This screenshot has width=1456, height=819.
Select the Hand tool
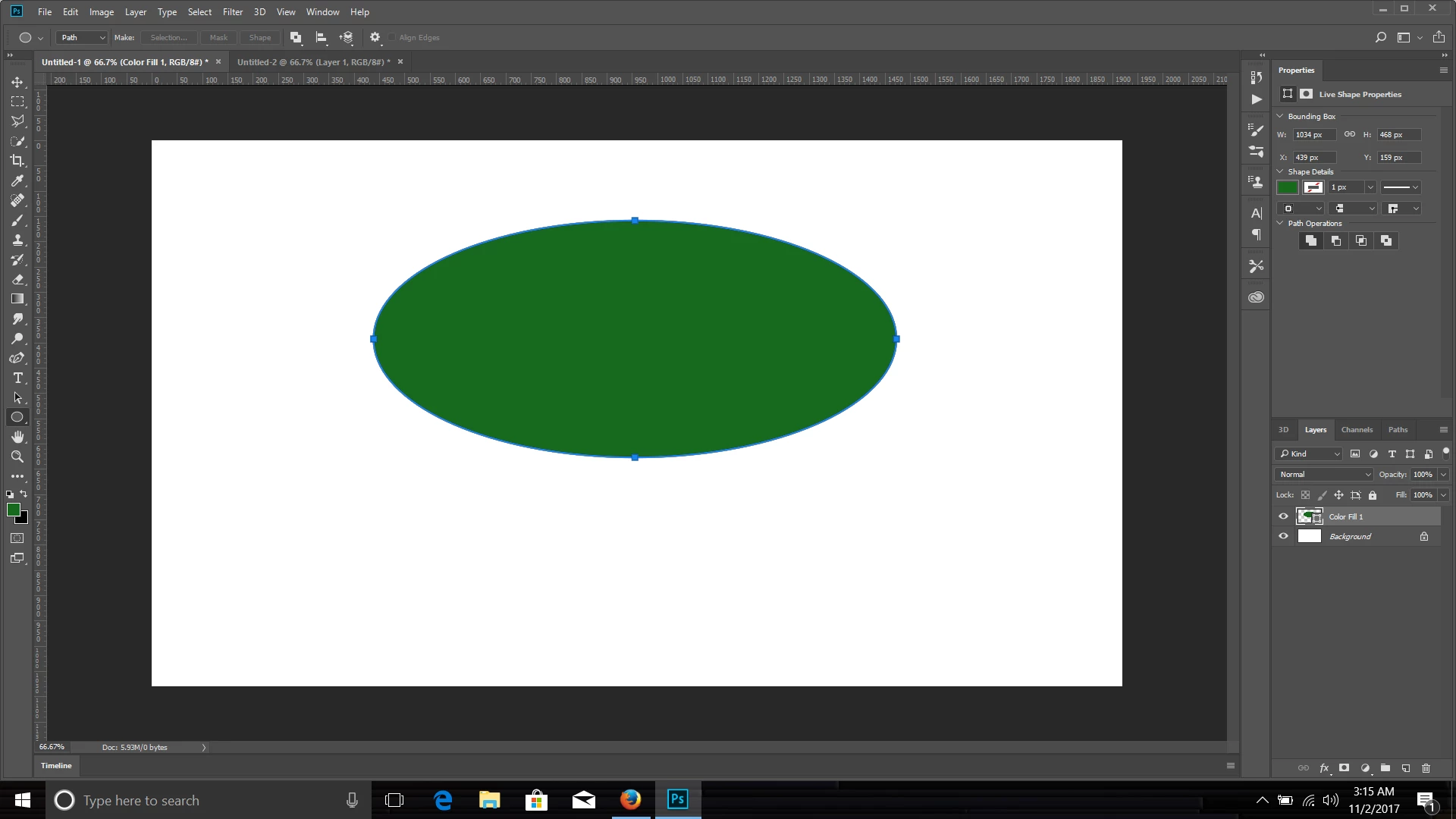click(x=17, y=437)
